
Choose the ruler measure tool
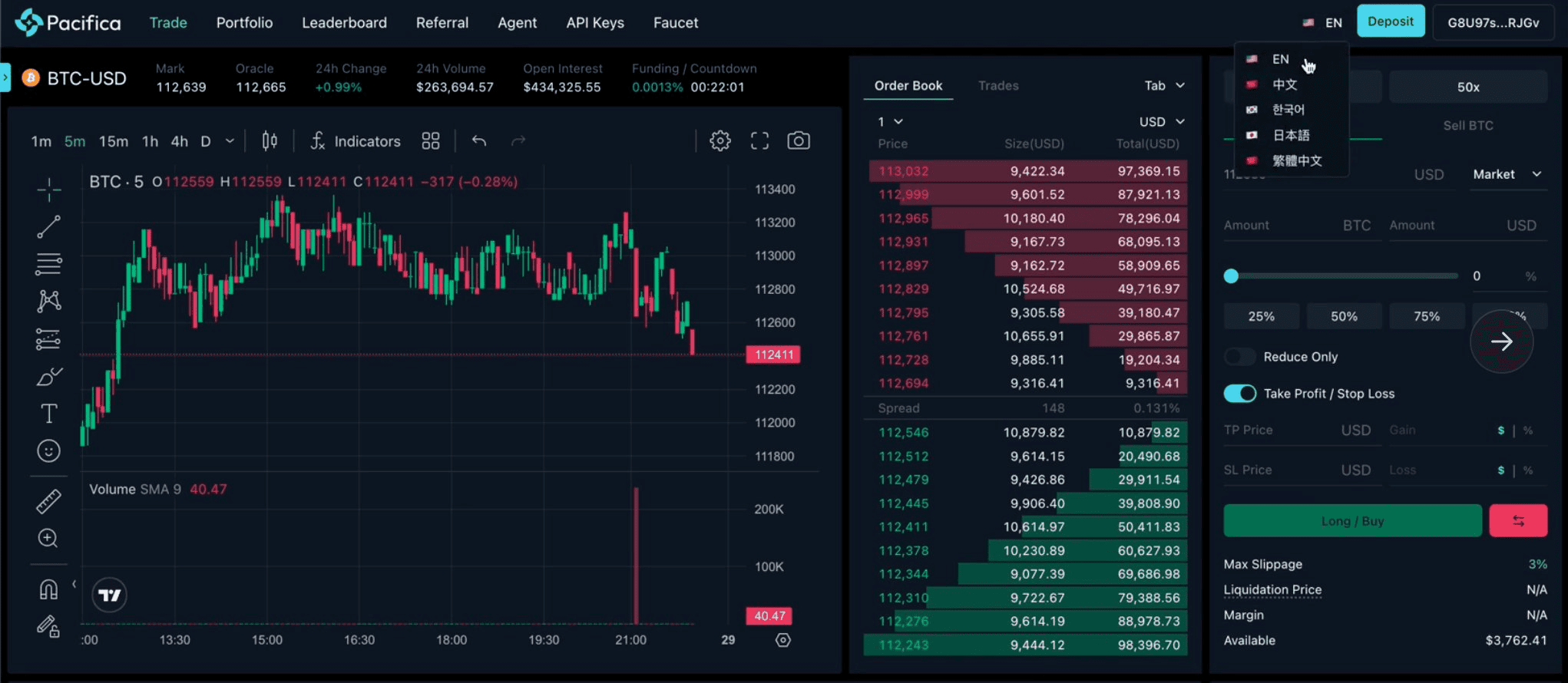tap(48, 502)
